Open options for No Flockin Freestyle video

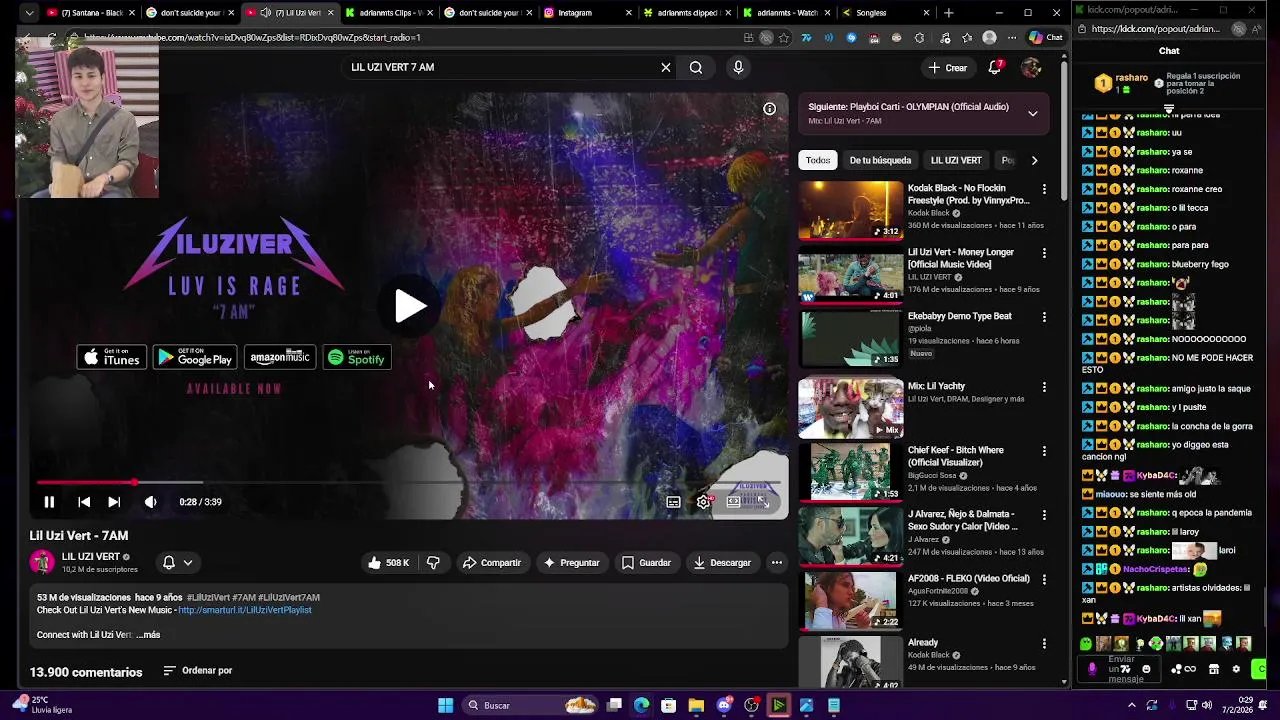coord(1044,189)
